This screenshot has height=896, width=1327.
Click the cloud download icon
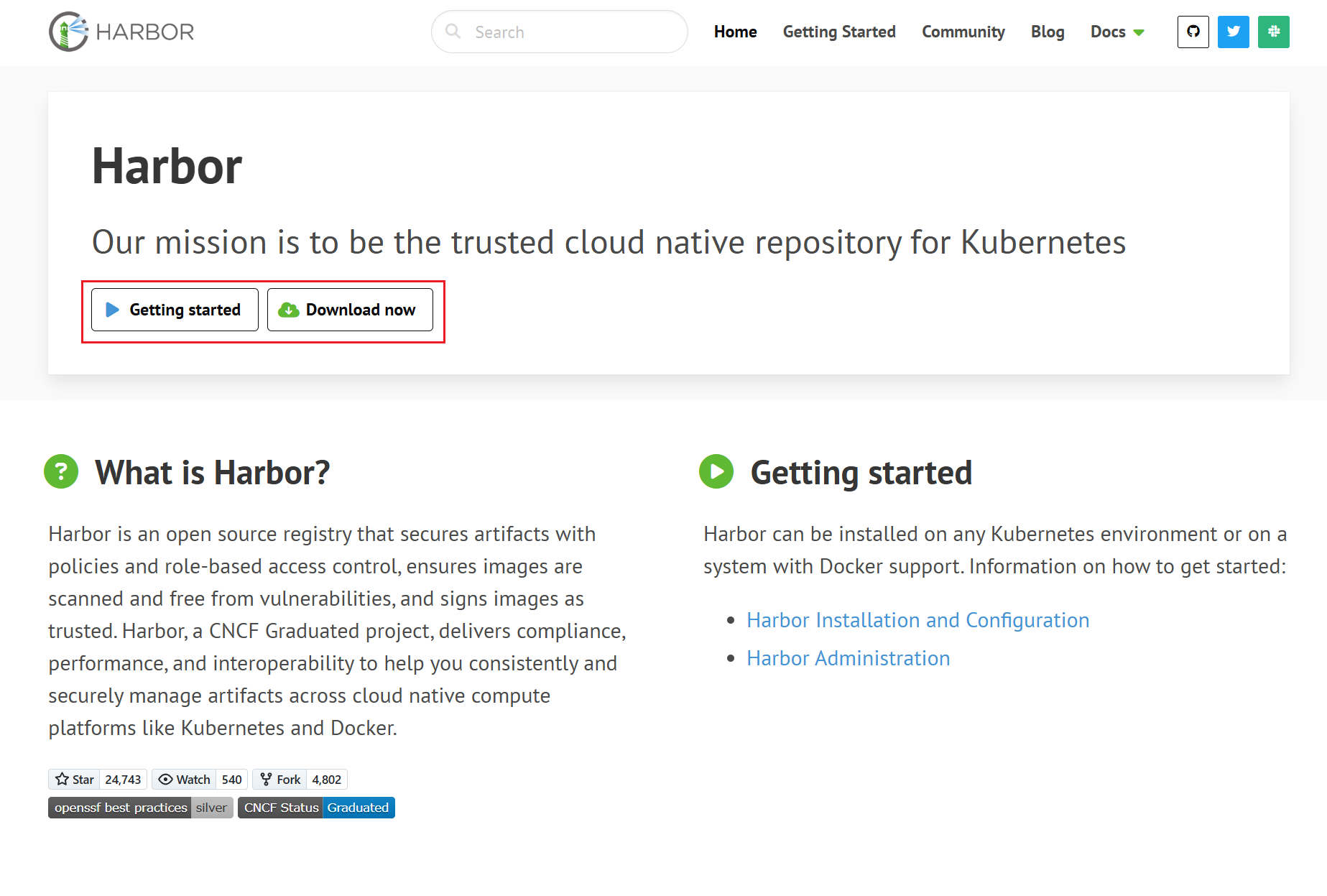(x=289, y=310)
